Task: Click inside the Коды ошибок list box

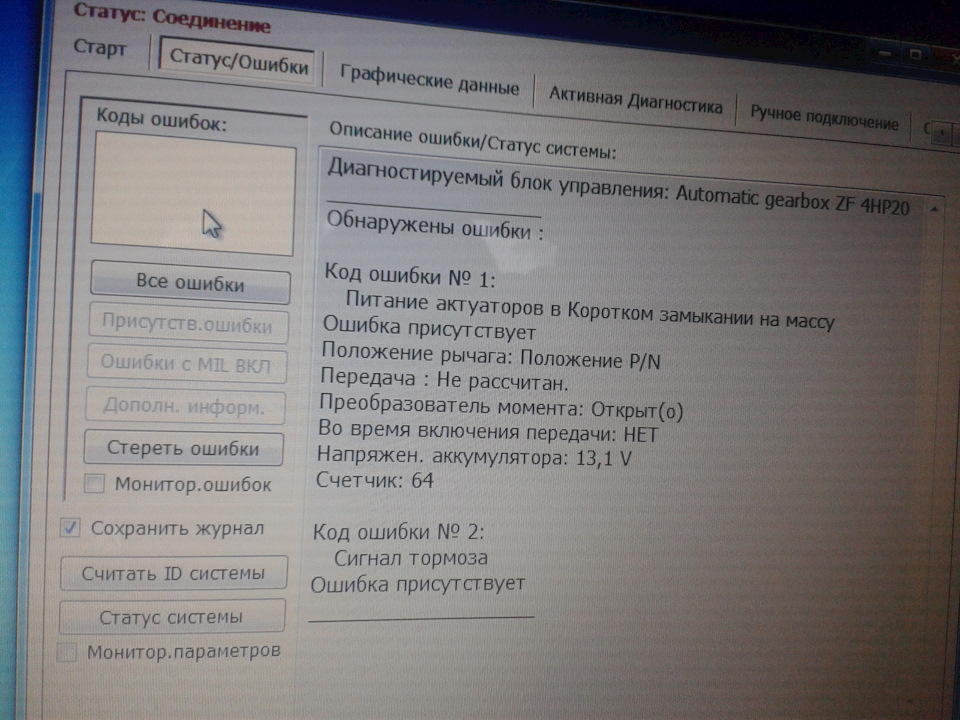Action: tap(193, 193)
